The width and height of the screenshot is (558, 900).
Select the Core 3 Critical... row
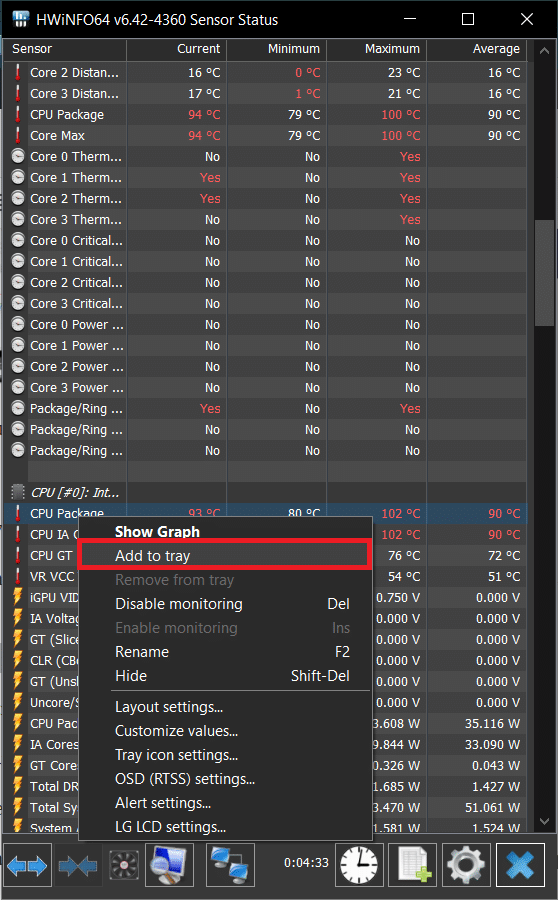click(265, 304)
